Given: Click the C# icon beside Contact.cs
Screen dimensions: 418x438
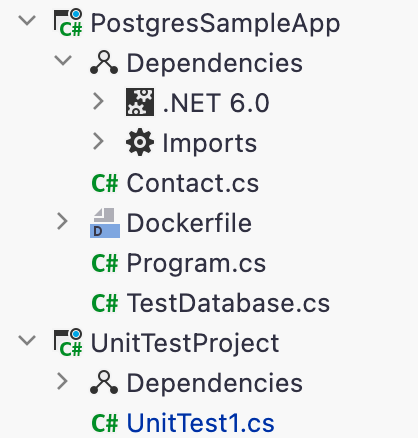Looking at the screenshot, I should (x=105, y=183).
